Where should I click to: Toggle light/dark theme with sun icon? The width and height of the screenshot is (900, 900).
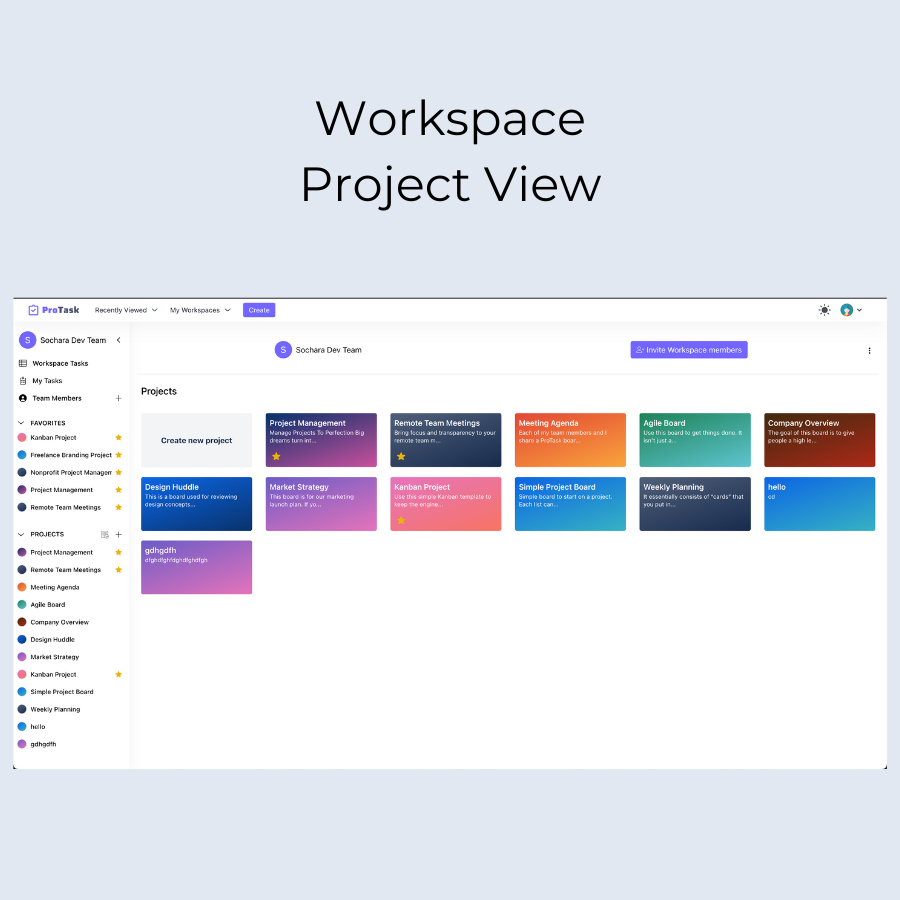(x=824, y=310)
